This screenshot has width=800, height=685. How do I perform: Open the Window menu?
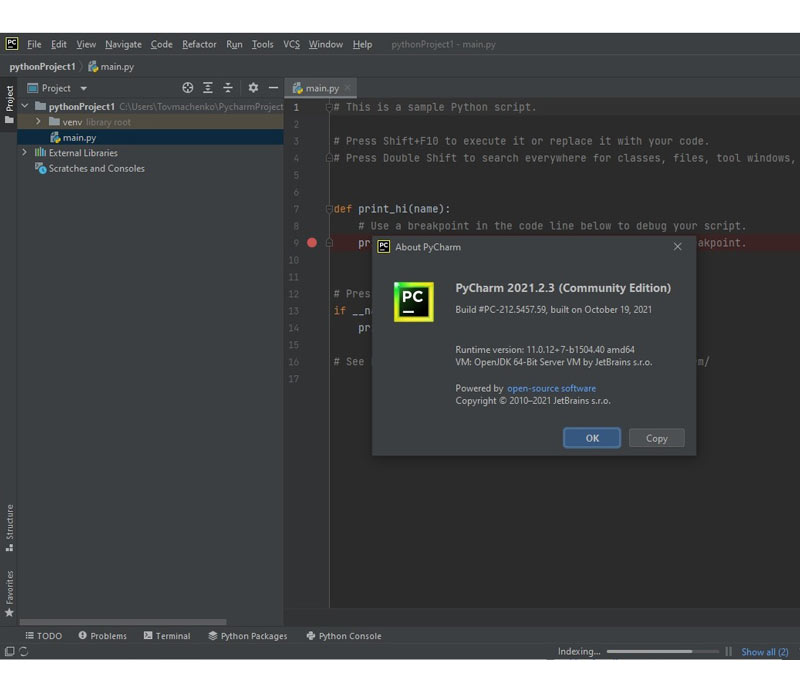pyautogui.click(x=326, y=44)
